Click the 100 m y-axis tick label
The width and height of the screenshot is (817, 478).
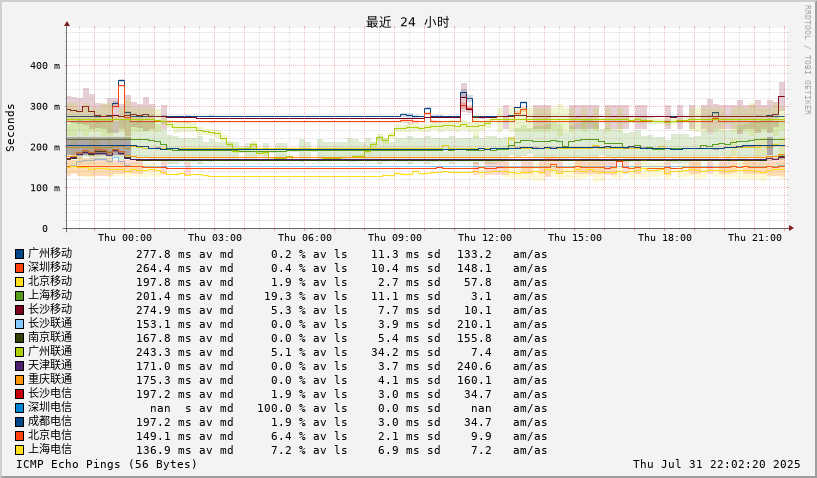45,188
